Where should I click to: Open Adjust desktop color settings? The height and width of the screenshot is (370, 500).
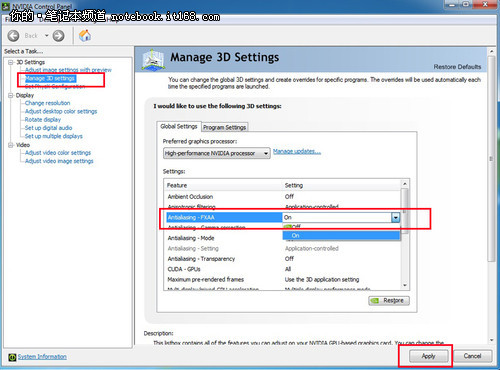(x=61, y=111)
